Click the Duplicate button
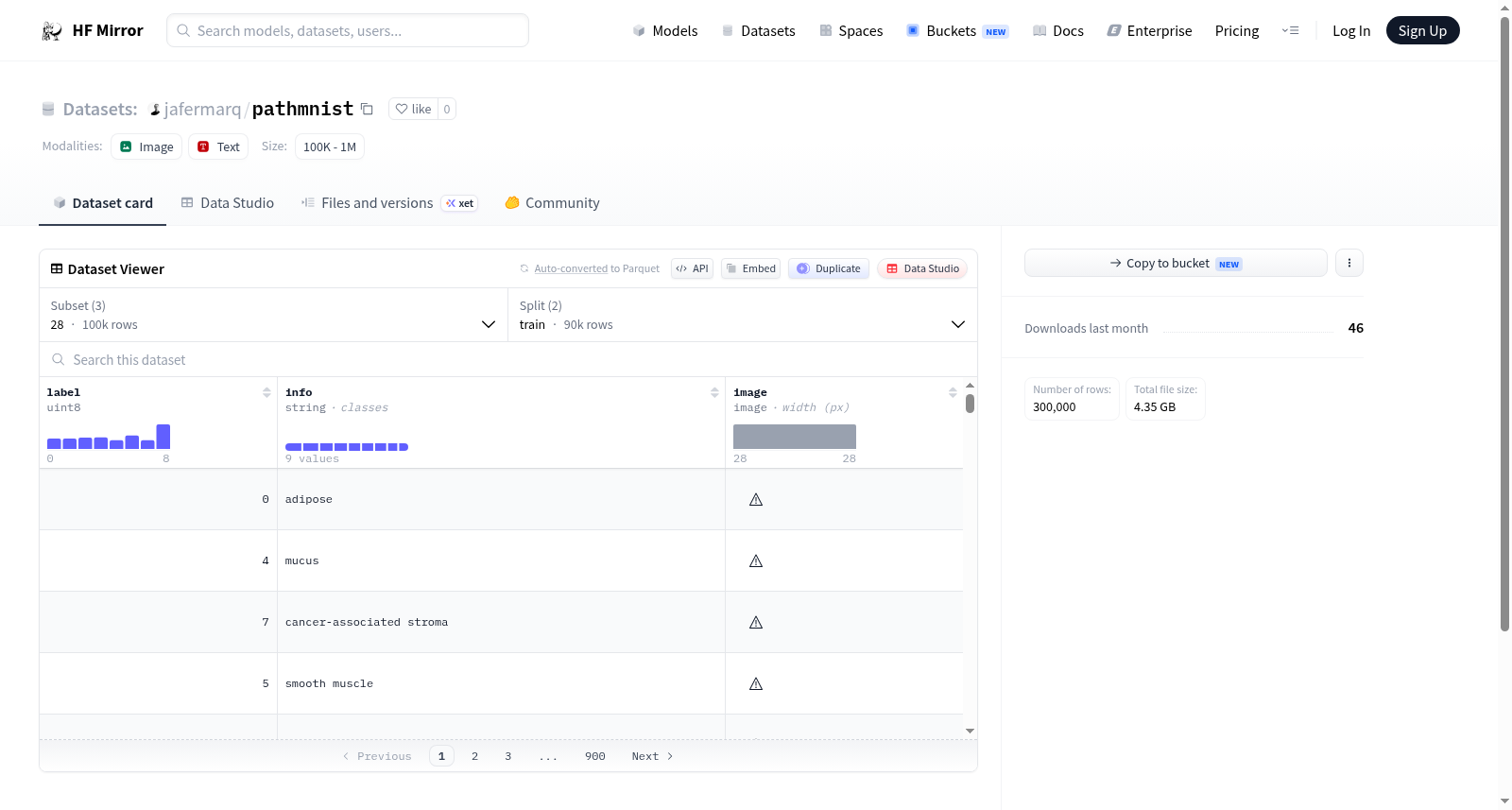 point(829,268)
